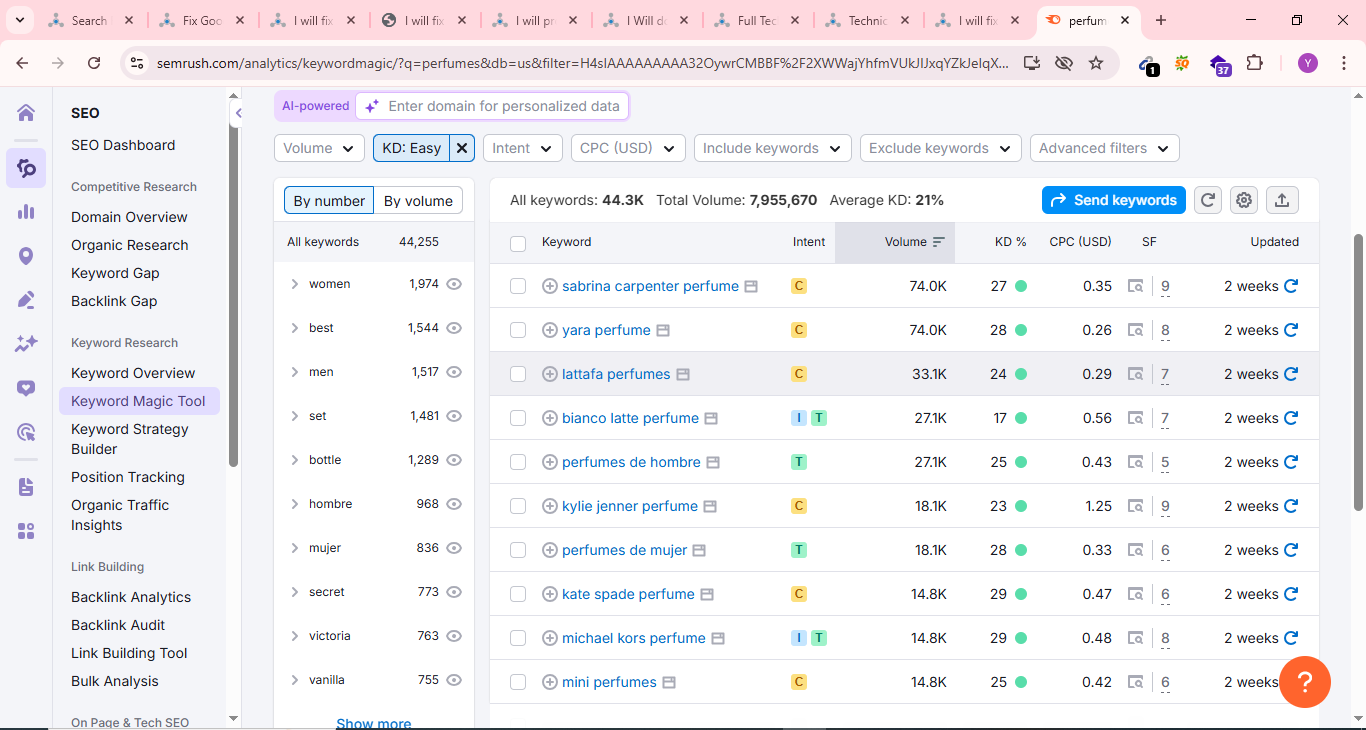Viewport: 1366px width, 730px height.
Task: Refresh keyword list using circular arrow icon
Action: (1208, 200)
